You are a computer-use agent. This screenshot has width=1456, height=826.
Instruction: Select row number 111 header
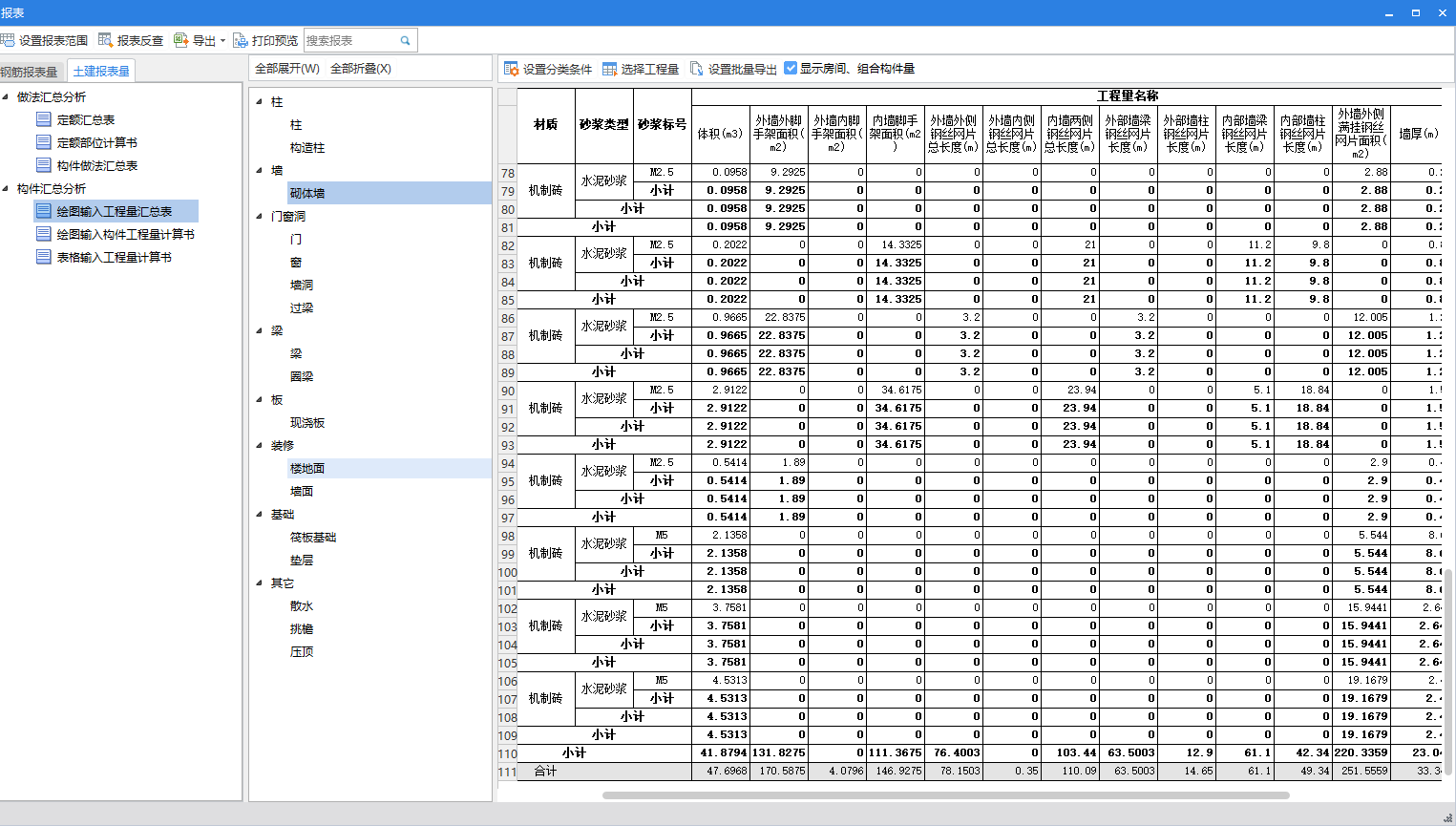tap(507, 772)
